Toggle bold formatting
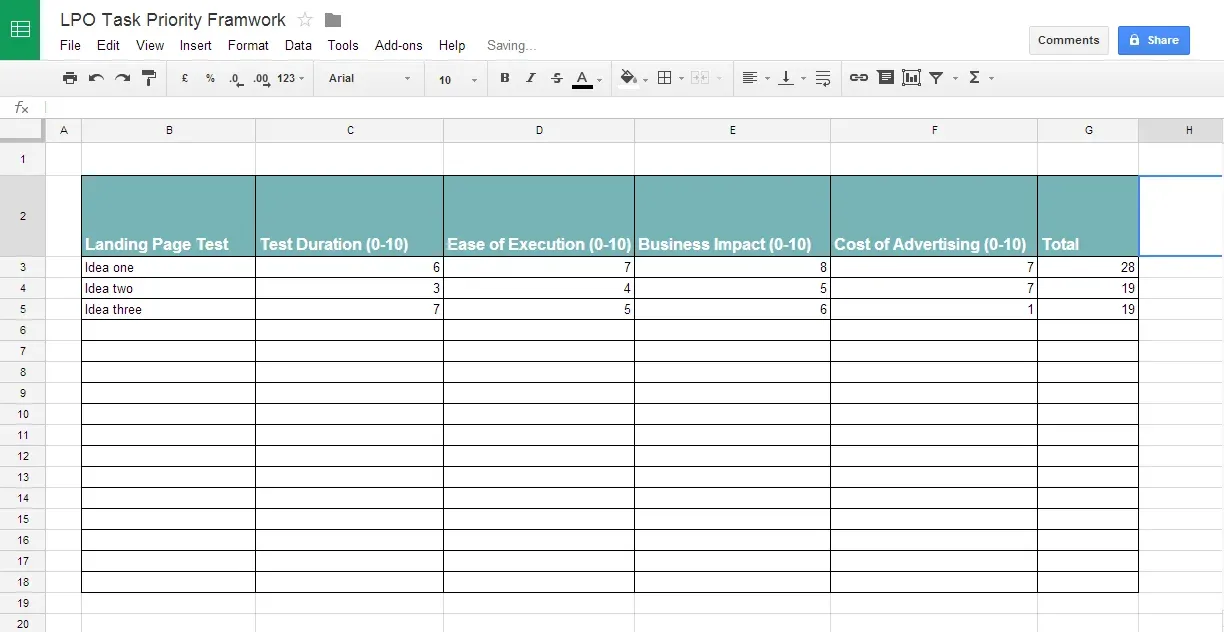The image size is (1224, 632). coord(504,78)
